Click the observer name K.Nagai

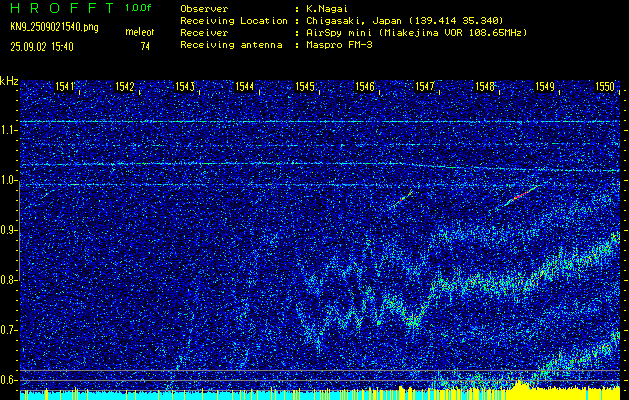point(327,8)
